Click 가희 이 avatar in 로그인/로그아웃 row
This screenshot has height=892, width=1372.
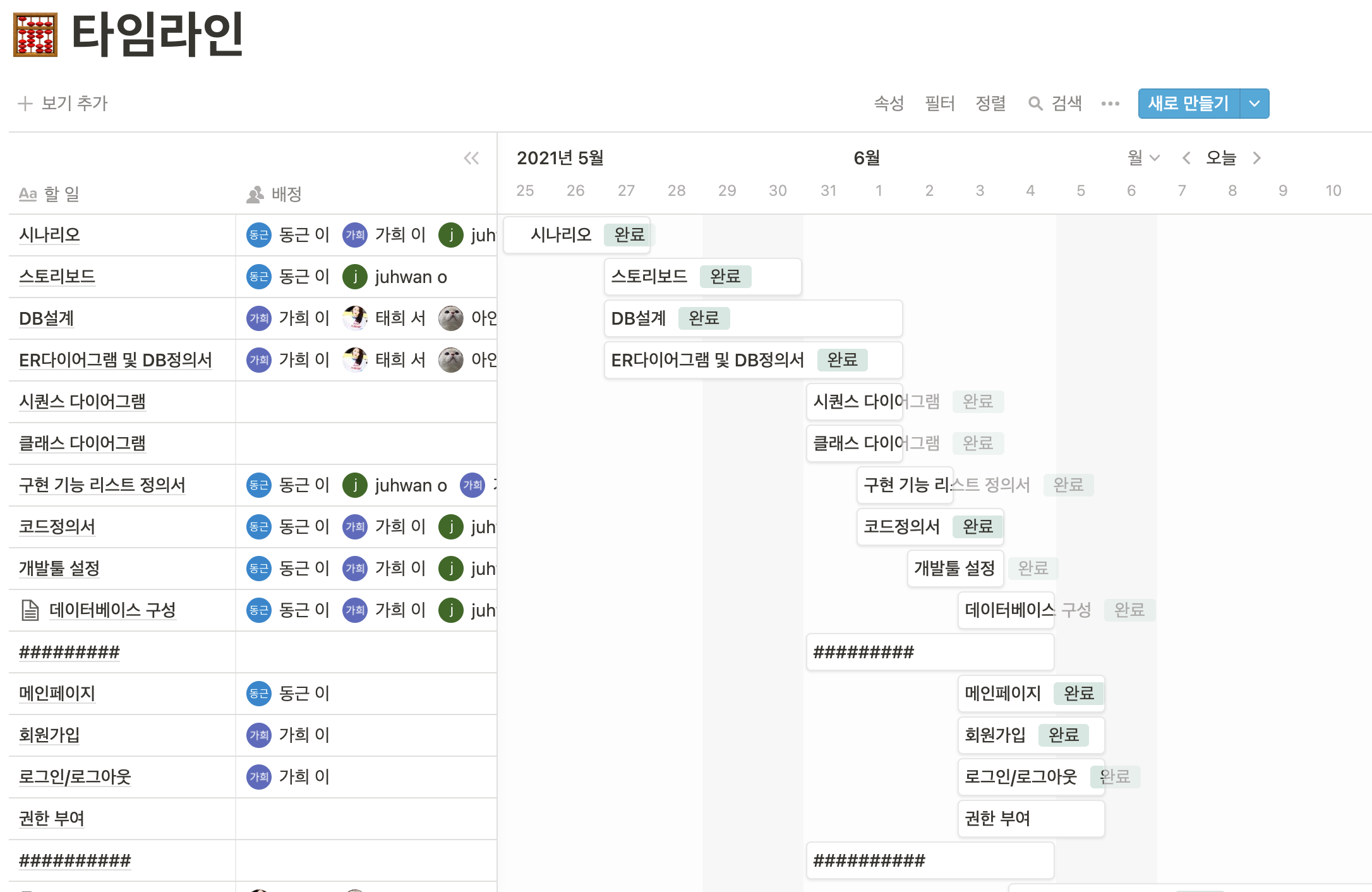(258, 777)
